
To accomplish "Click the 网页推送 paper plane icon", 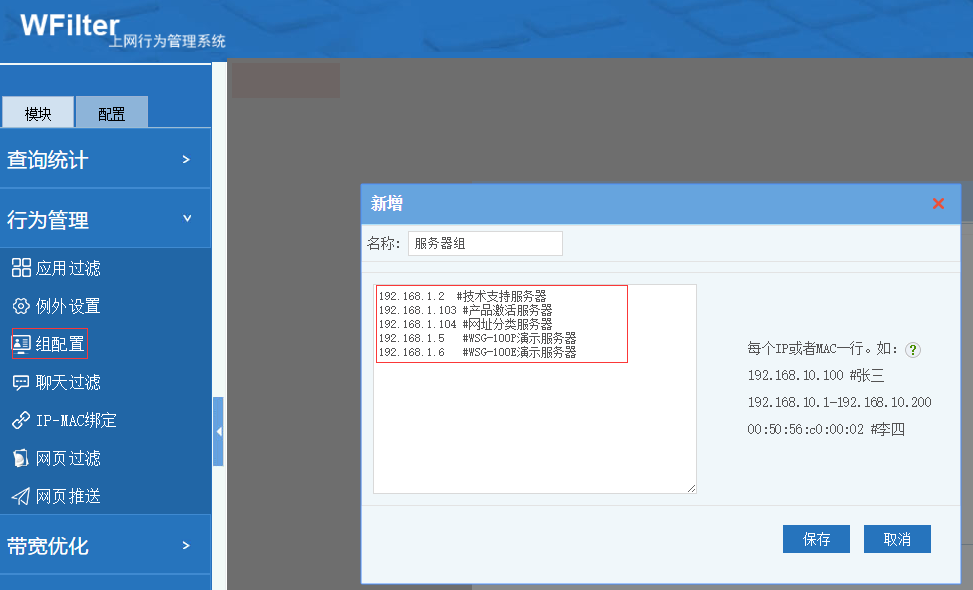I will pyautogui.click(x=21, y=496).
